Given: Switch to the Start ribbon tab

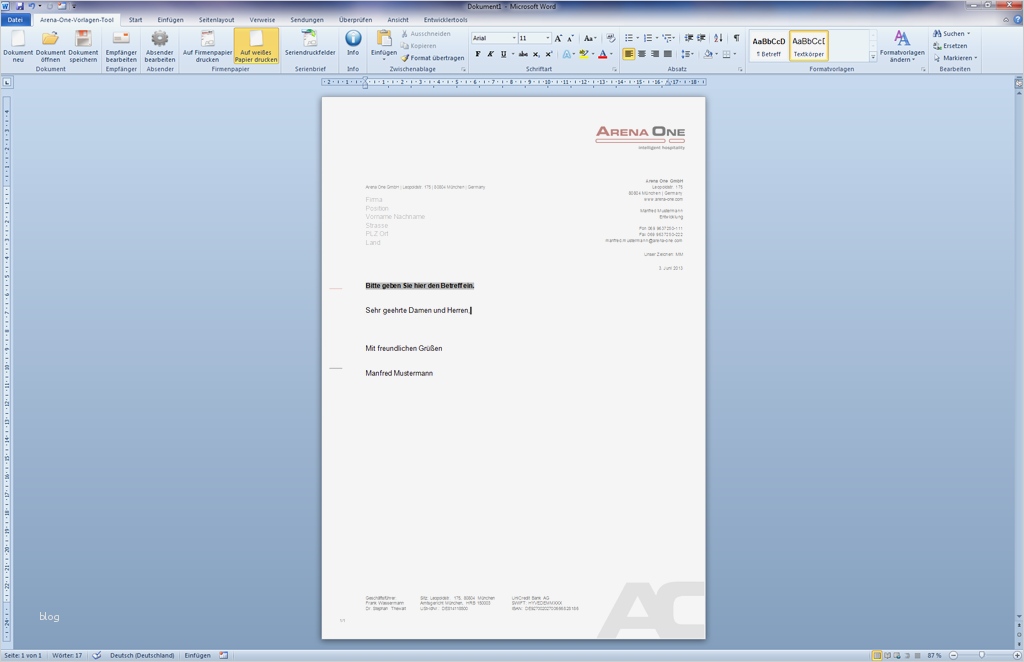Looking at the screenshot, I should click(135, 18).
